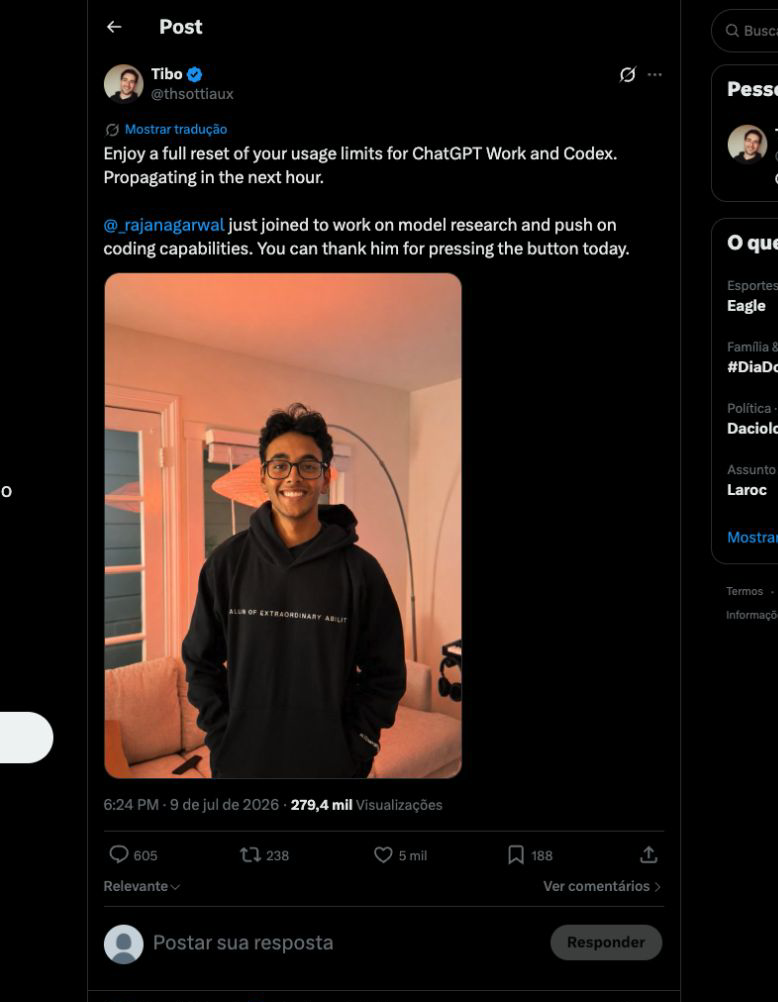778x1002 pixels.
Task: Open the @_rajanagarwal mention link
Action: pyautogui.click(x=164, y=225)
